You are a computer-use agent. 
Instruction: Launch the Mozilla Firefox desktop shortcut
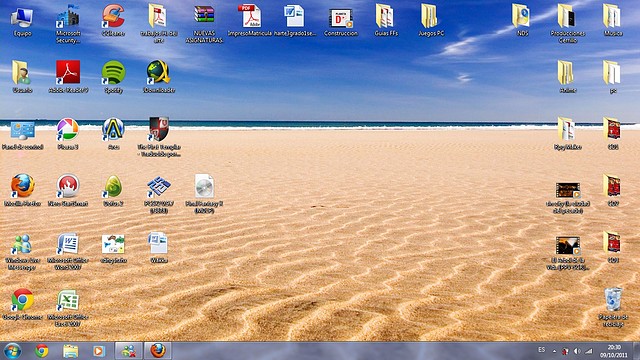(22, 186)
